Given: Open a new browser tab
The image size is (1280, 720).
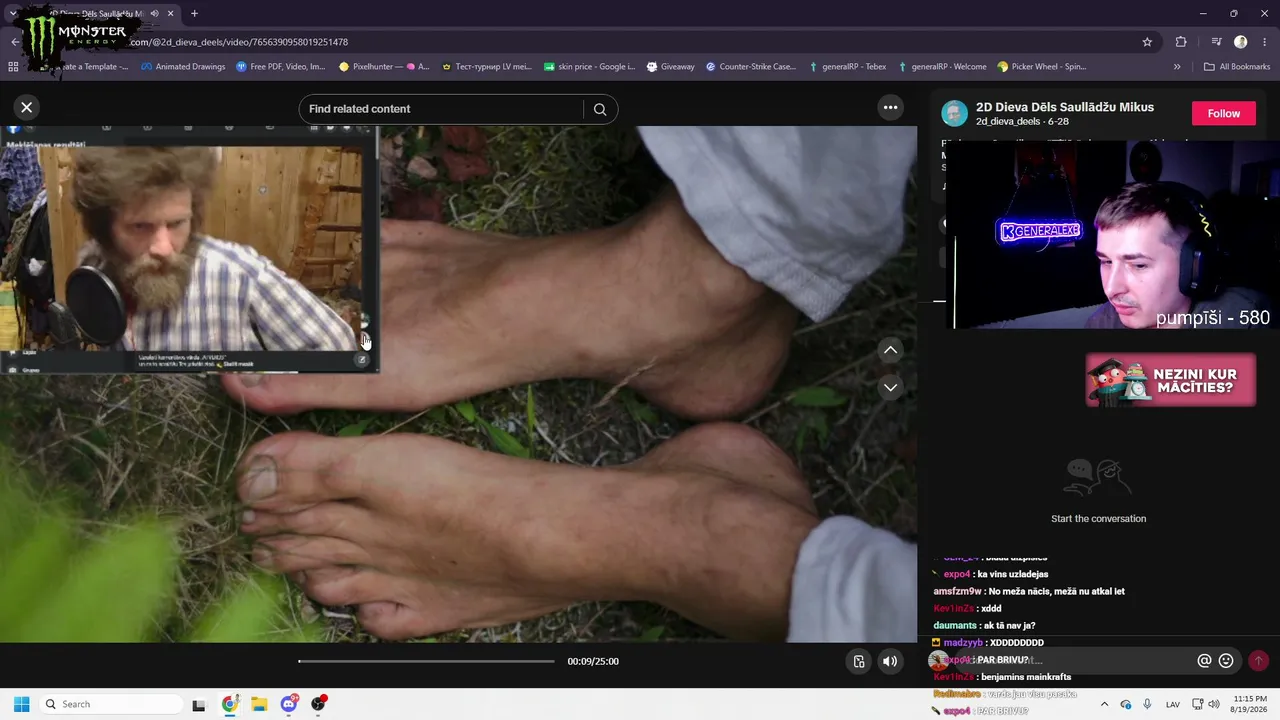Looking at the screenshot, I should 194,14.
